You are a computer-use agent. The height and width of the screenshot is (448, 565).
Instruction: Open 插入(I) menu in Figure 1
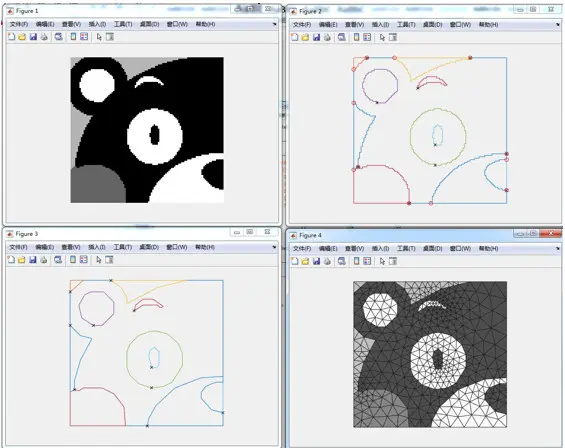point(97,24)
